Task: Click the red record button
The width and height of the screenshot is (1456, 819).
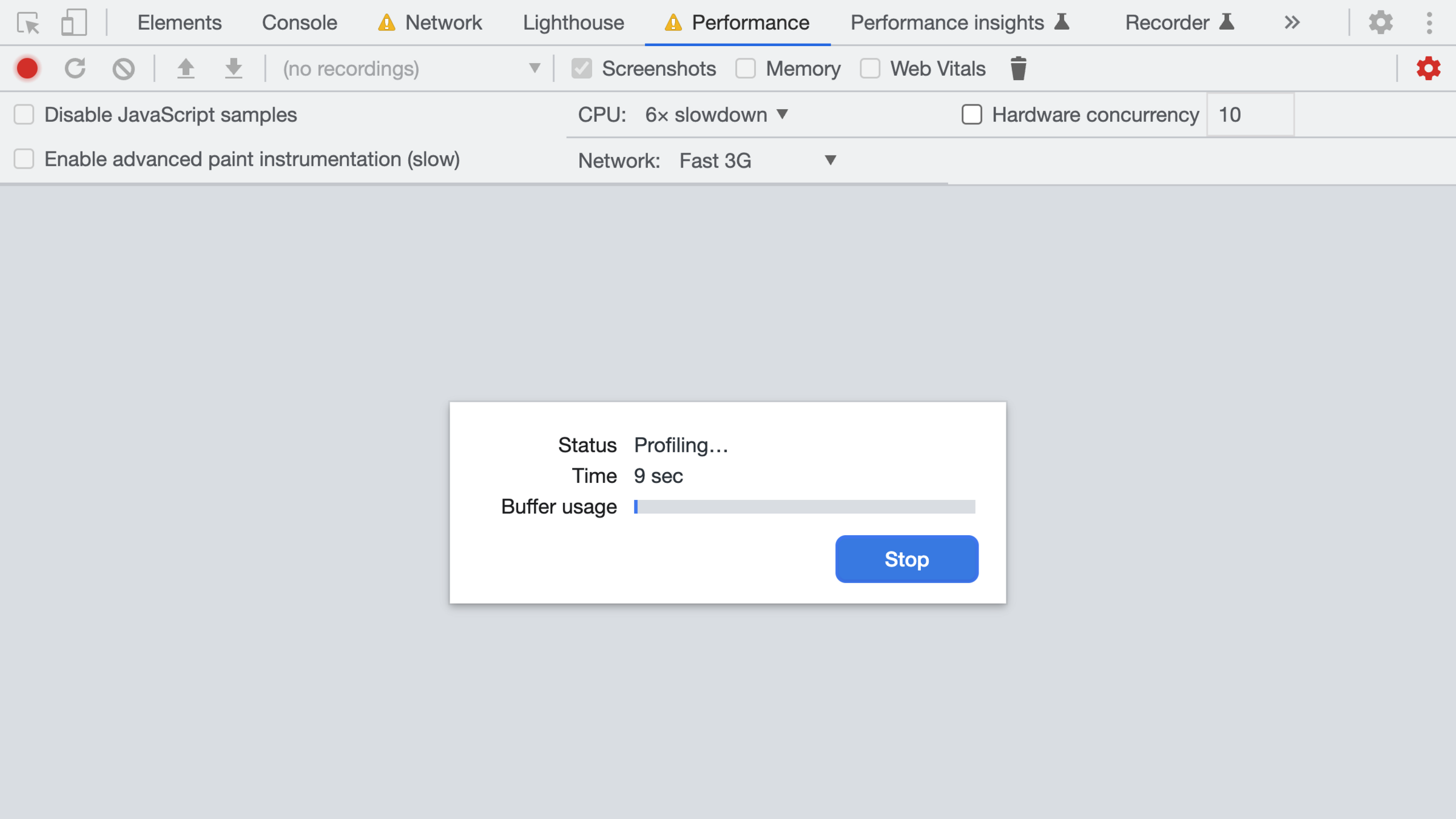Action: (x=27, y=69)
